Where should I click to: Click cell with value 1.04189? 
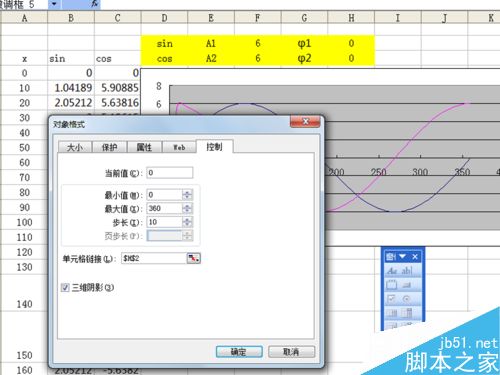pos(71,88)
